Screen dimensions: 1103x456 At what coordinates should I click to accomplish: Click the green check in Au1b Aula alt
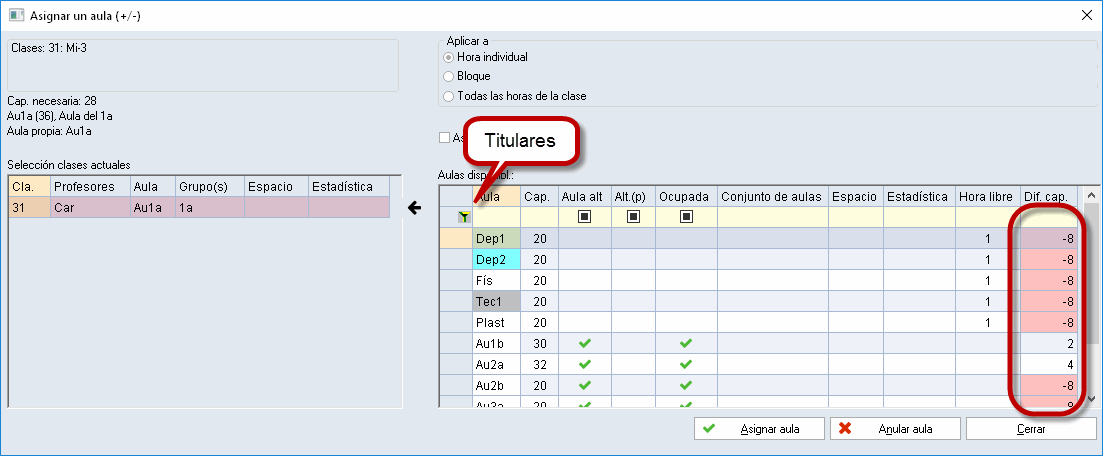point(584,343)
